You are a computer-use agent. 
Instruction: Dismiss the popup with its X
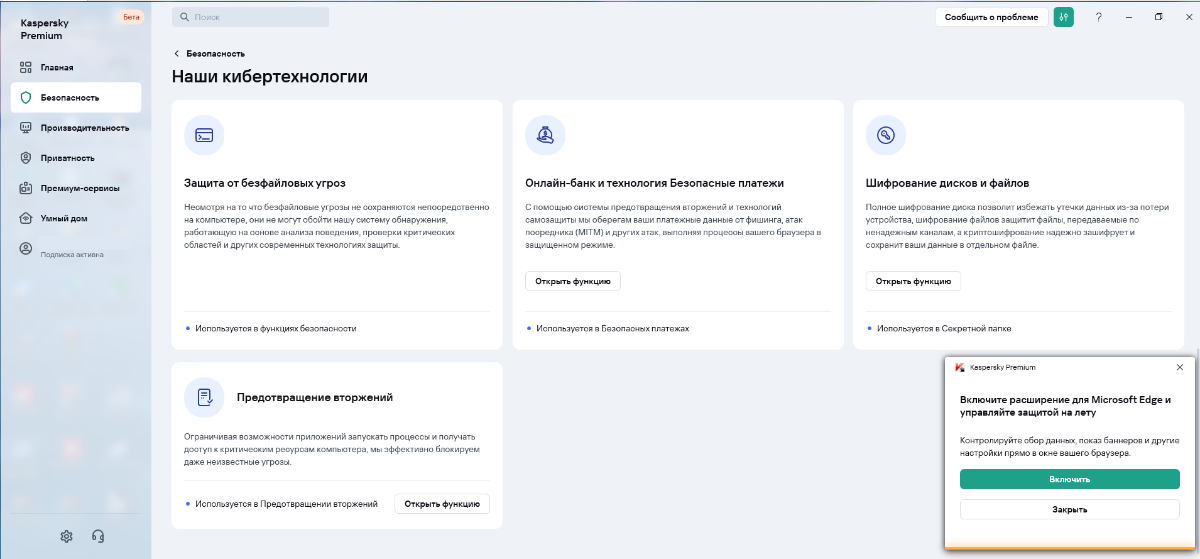pyautogui.click(x=1179, y=367)
